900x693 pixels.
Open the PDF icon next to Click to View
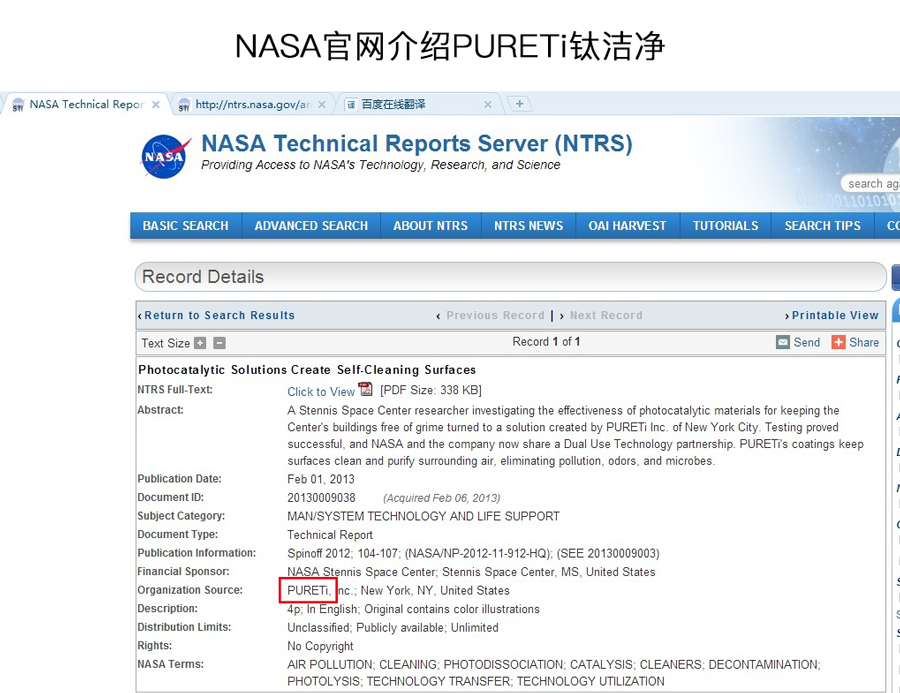point(366,389)
